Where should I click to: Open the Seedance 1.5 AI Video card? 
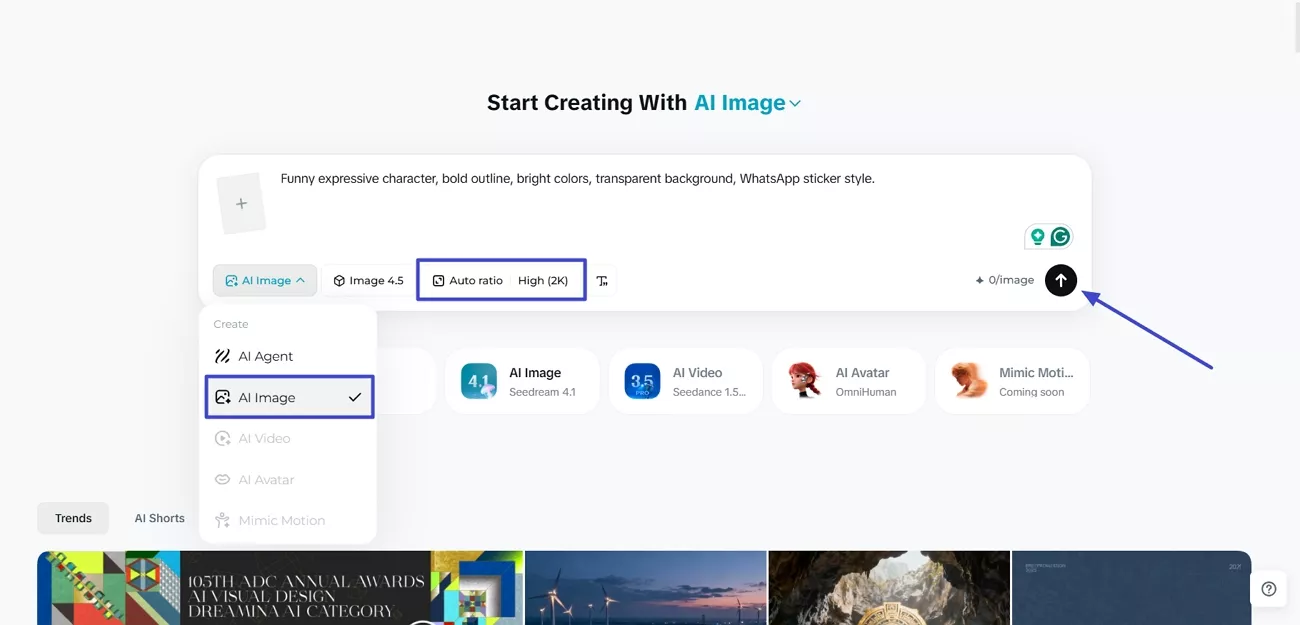point(686,380)
